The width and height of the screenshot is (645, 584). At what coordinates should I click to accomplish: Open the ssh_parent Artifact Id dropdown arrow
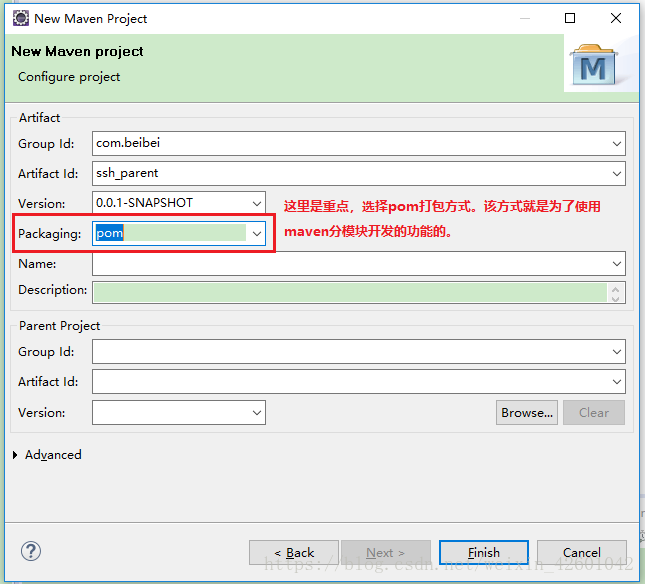[616, 174]
